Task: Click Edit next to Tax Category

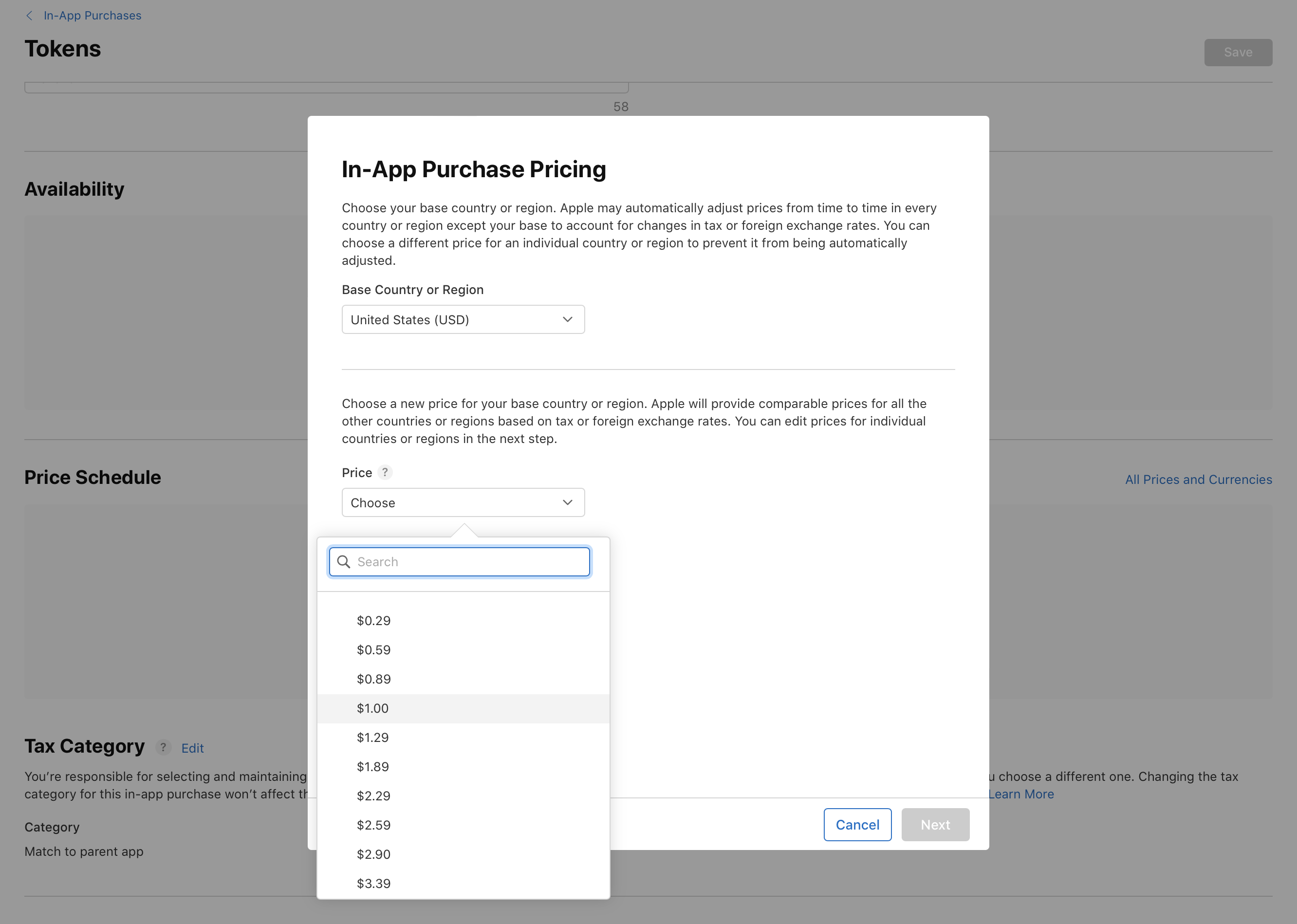Action: tap(192, 748)
